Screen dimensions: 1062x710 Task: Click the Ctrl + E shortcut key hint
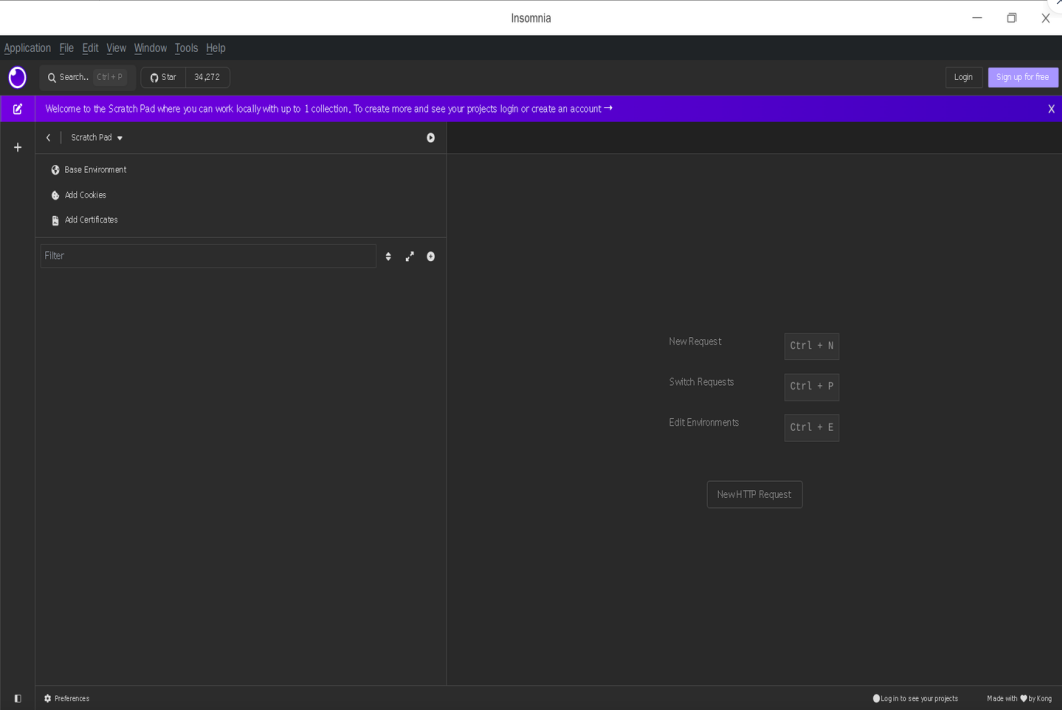(x=811, y=427)
